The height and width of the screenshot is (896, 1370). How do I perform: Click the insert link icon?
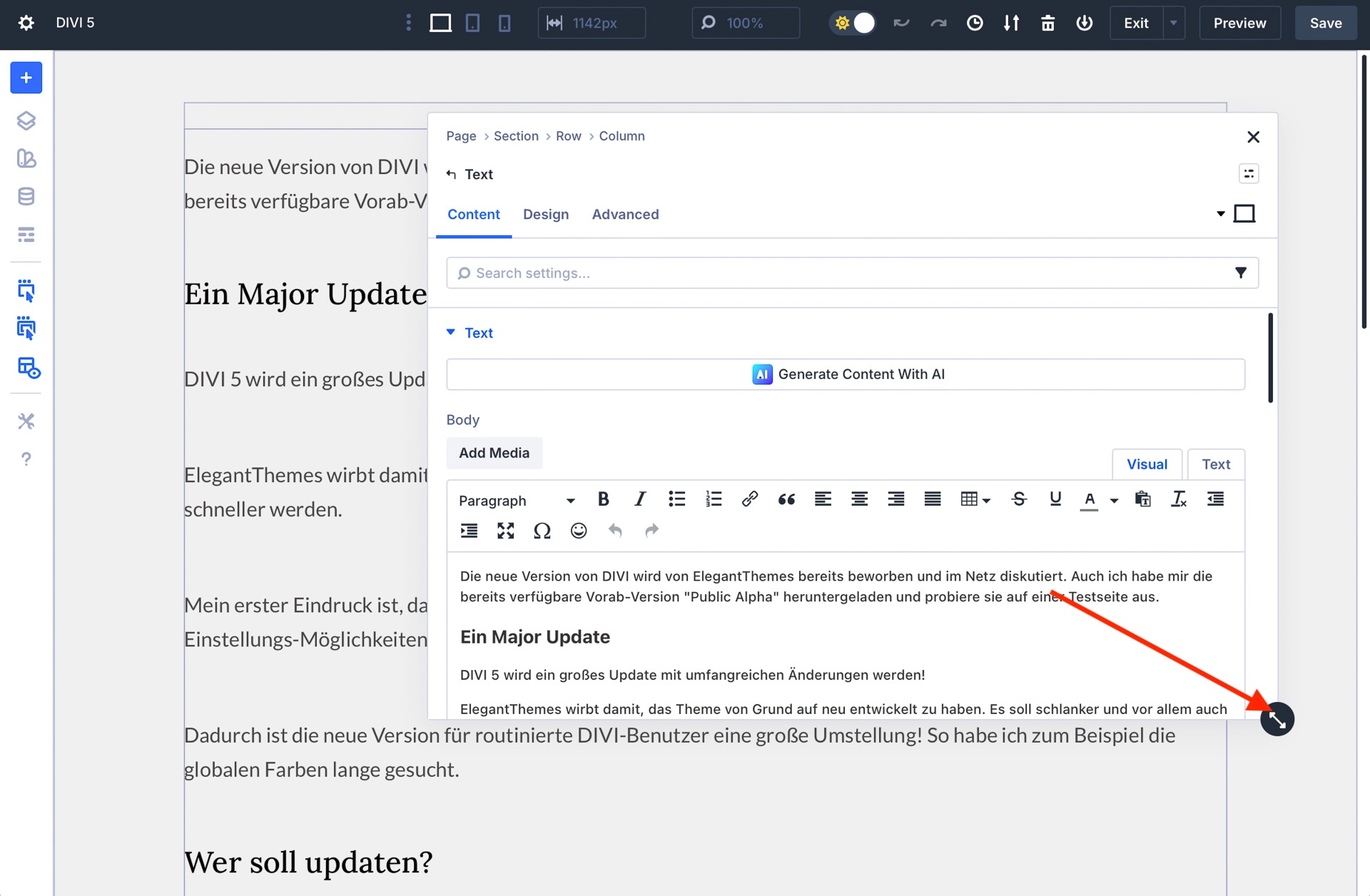749,499
